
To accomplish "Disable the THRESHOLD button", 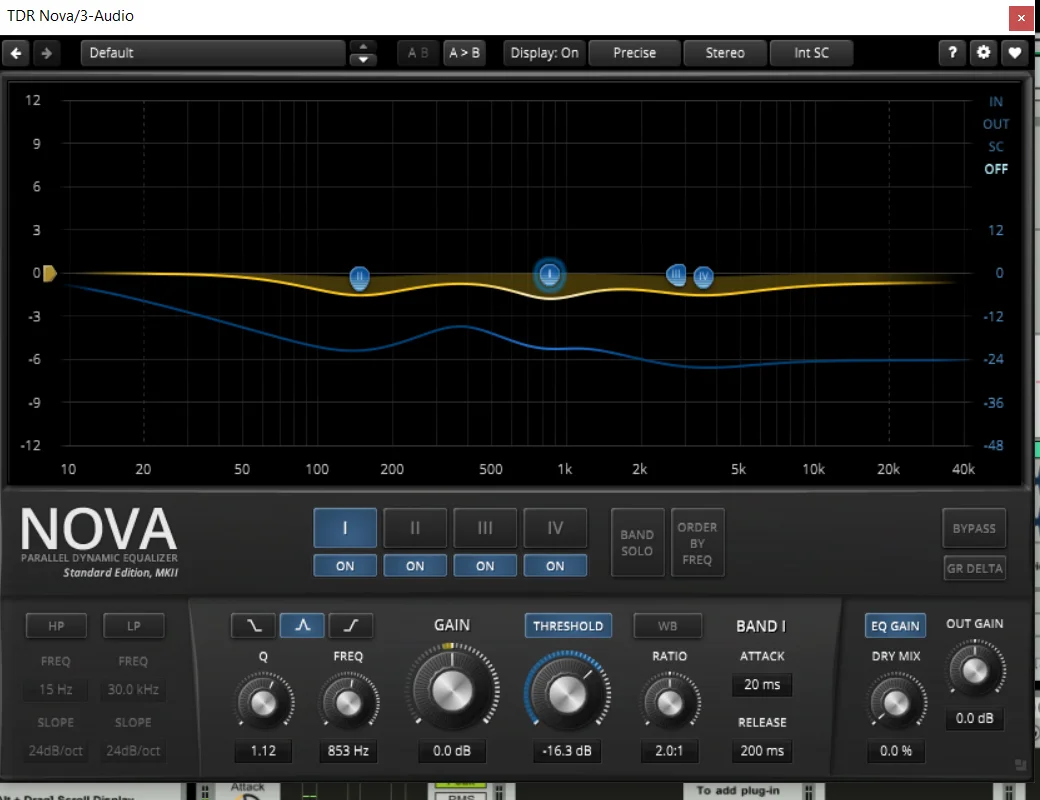I will 568,626.
